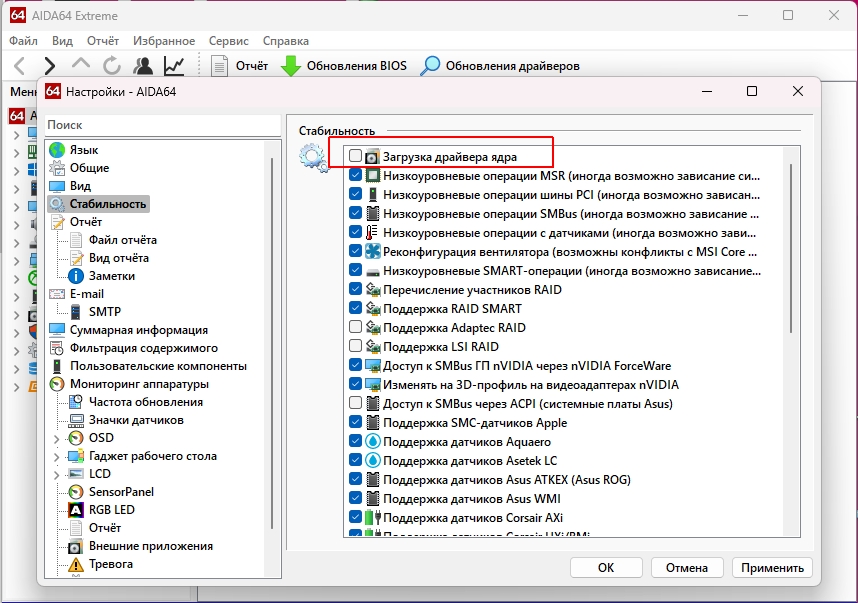The width and height of the screenshot is (858, 603).
Task: Uncheck Низкоуровневые операции шины PCI checkbox
Action: click(x=355, y=194)
